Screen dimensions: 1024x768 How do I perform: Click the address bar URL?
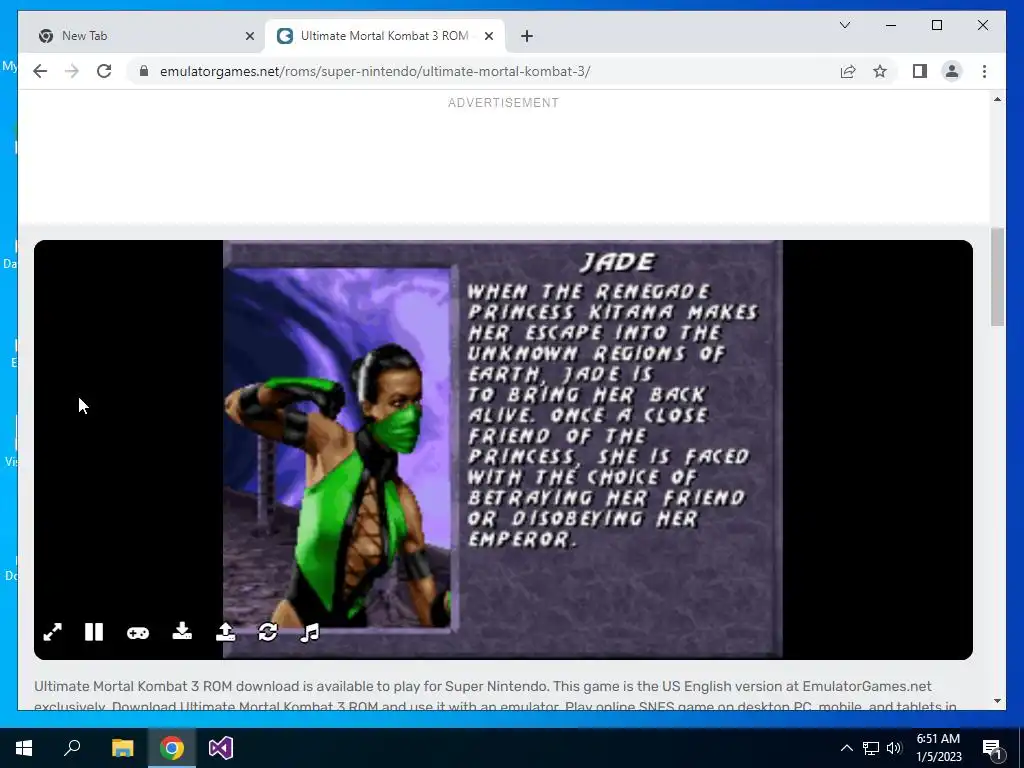[x=375, y=71]
